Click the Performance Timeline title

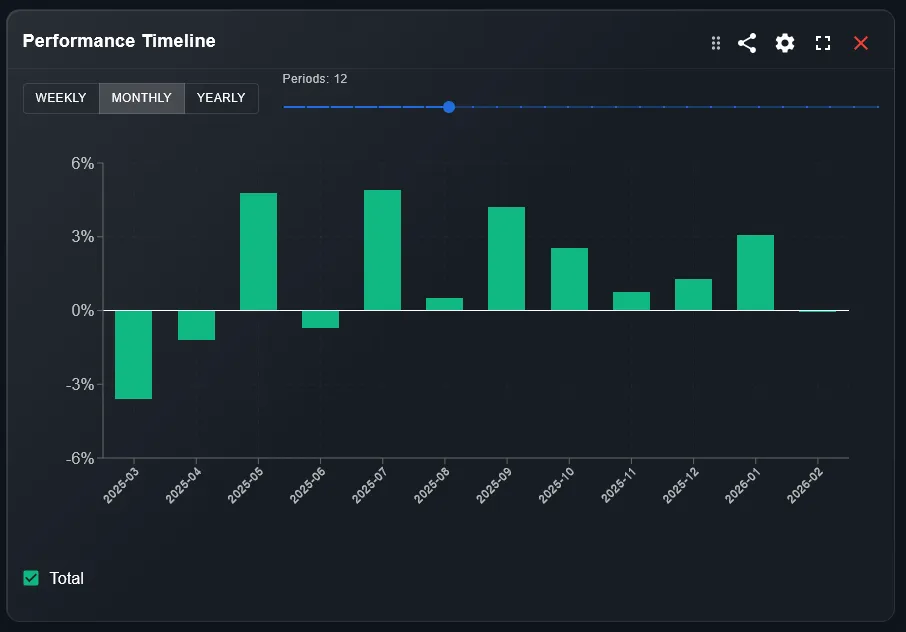click(x=119, y=41)
